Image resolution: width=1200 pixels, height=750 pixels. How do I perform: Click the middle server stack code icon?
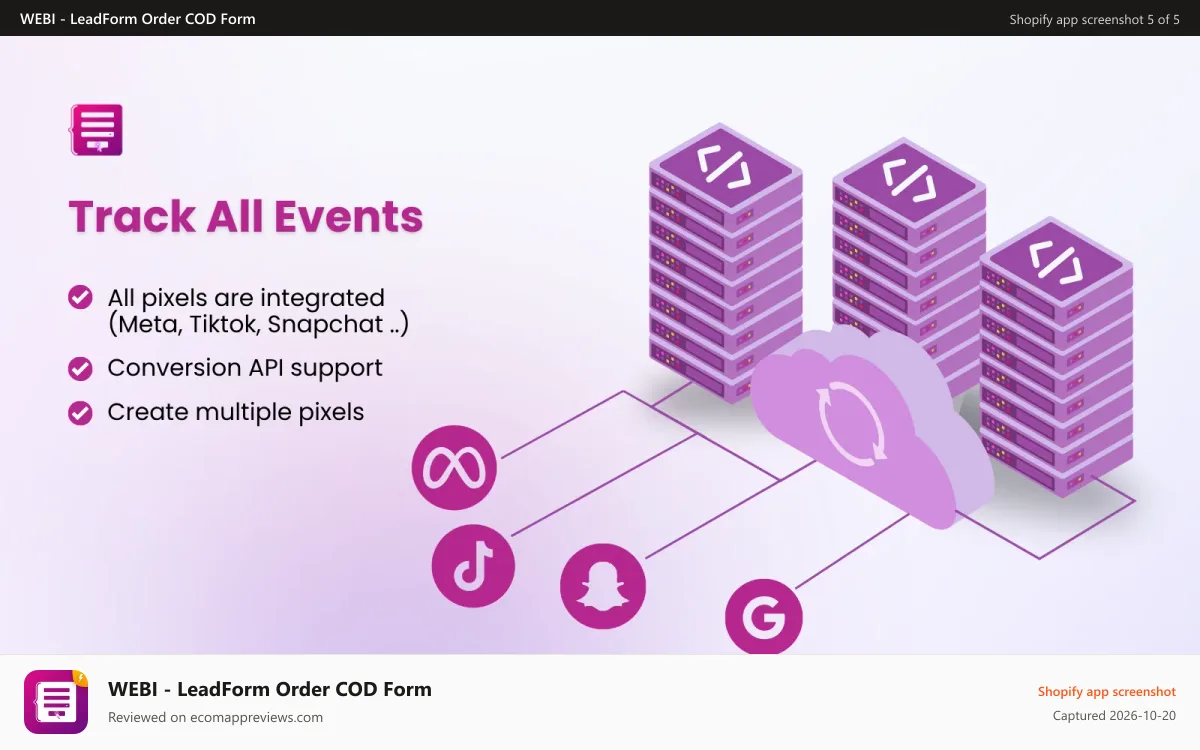click(x=909, y=181)
